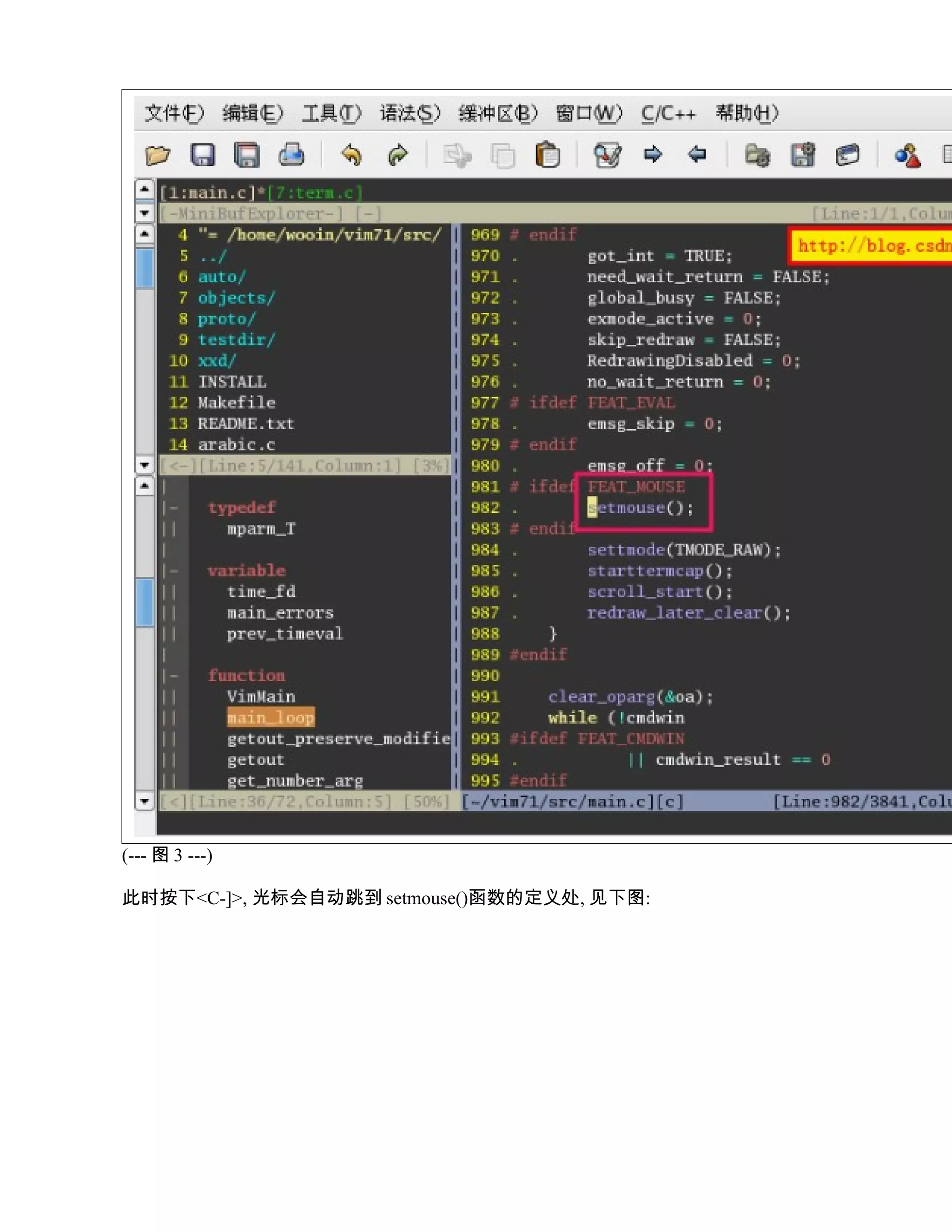Screen dimensions: 952x1232
Task: Click the Find previous left arrow icon
Action: coord(698,153)
